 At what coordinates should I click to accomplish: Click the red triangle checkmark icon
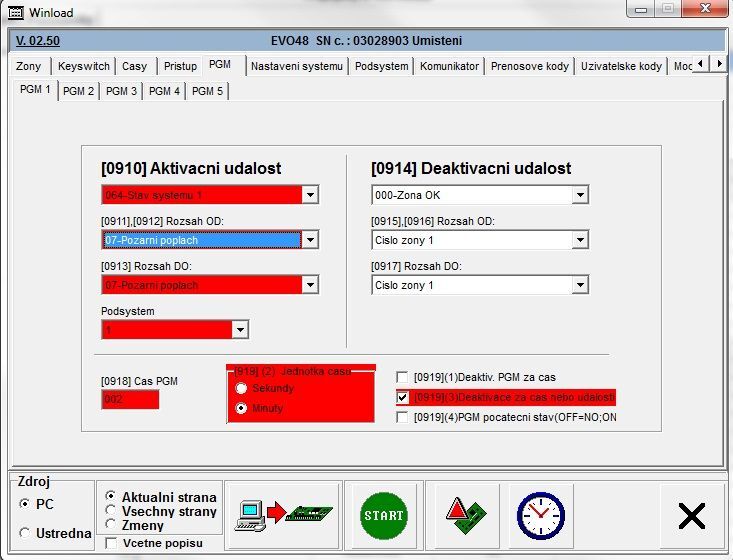click(461, 515)
